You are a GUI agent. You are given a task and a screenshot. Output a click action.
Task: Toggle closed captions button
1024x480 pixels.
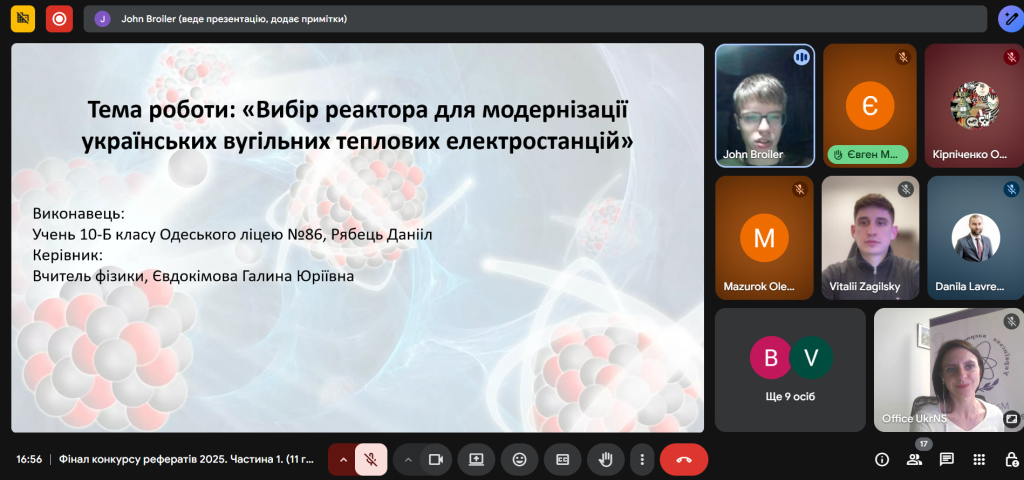click(562, 459)
